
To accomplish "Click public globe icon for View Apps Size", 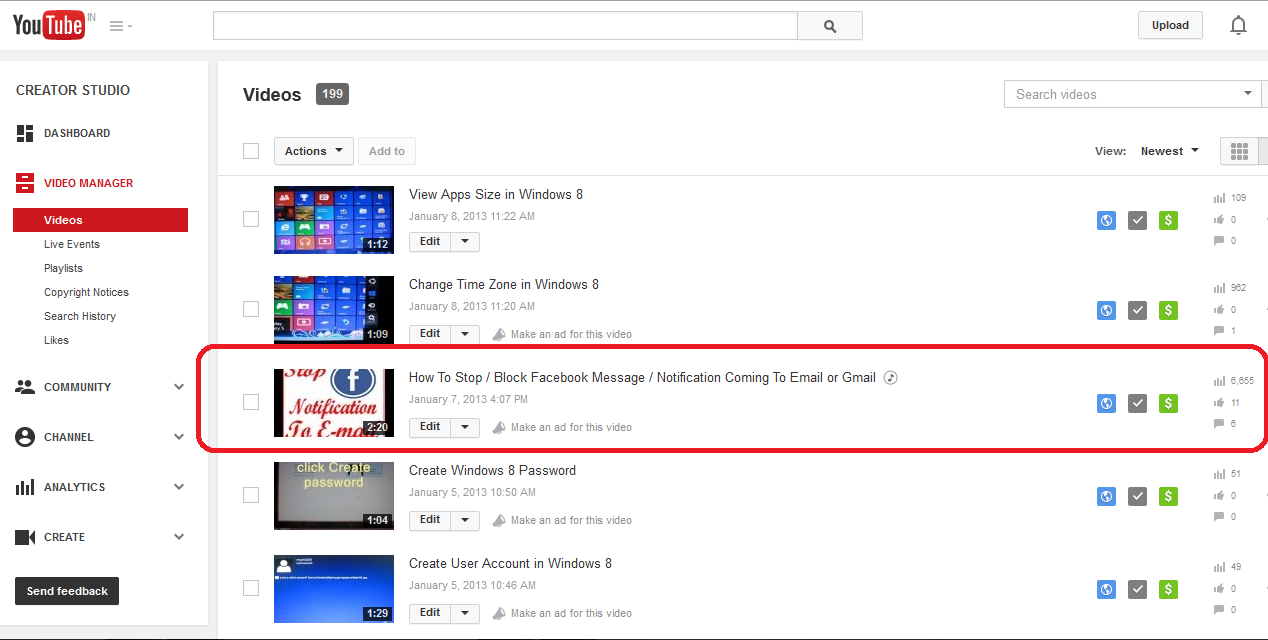I will pos(1106,220).
